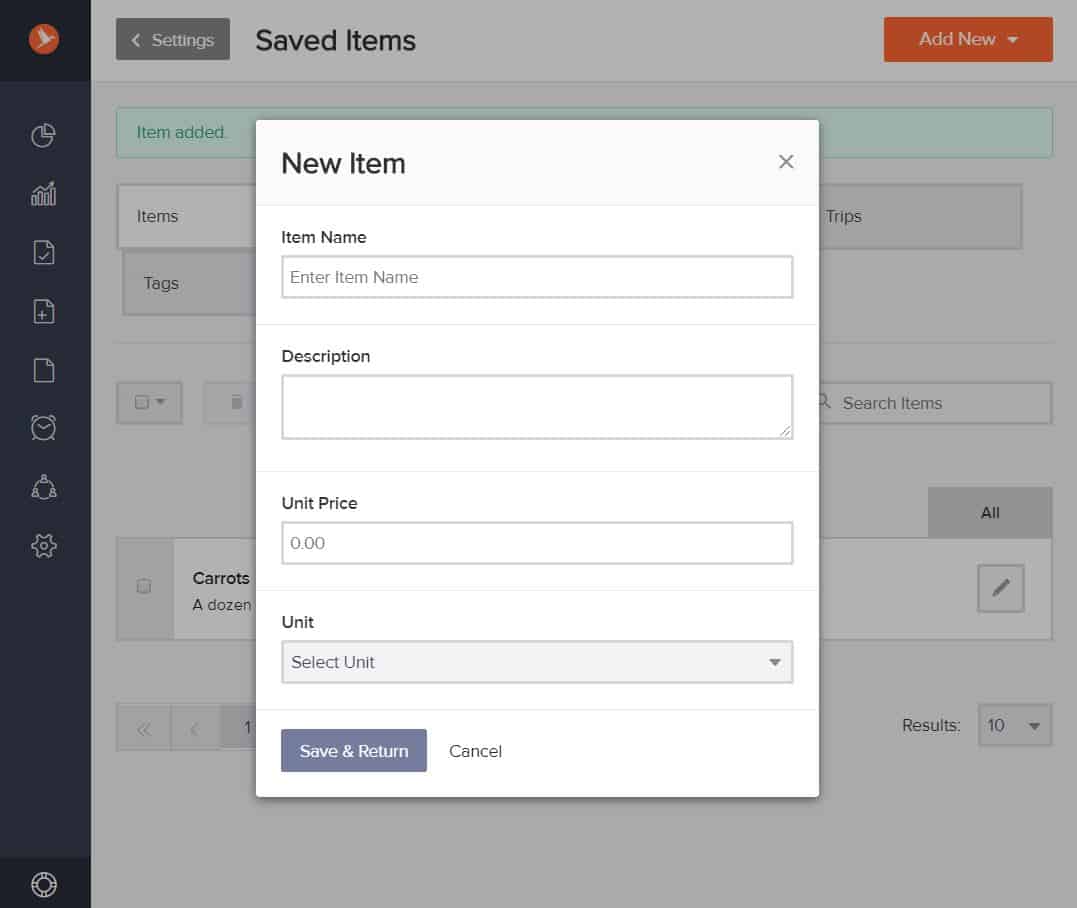The width and height of the screenshot is (1077, 908).
Task: Switch to the Items tab
Action: 186,216
